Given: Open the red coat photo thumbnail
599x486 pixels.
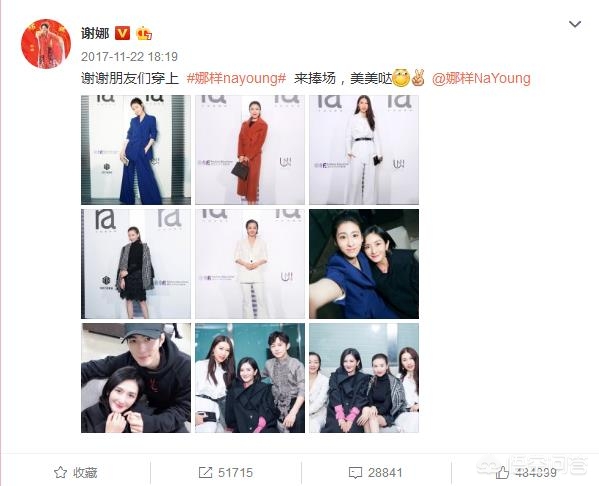Looking at the screenshot, I should [250, 150].
